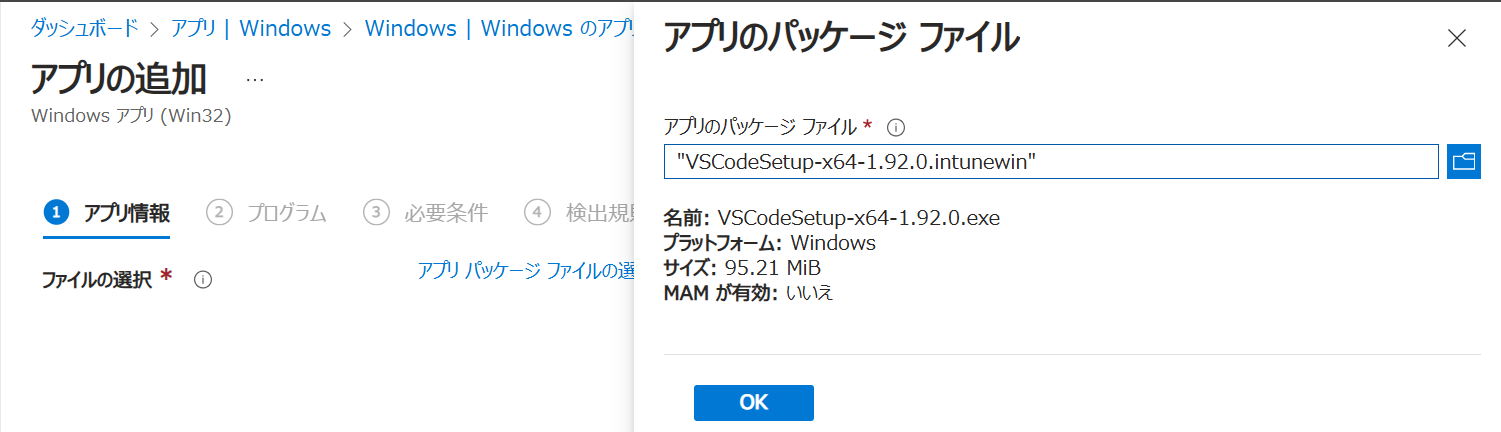
Task: Click the VSCodeSetup-x64-1.92.0.exe name text
Action: tap(859, 218)
